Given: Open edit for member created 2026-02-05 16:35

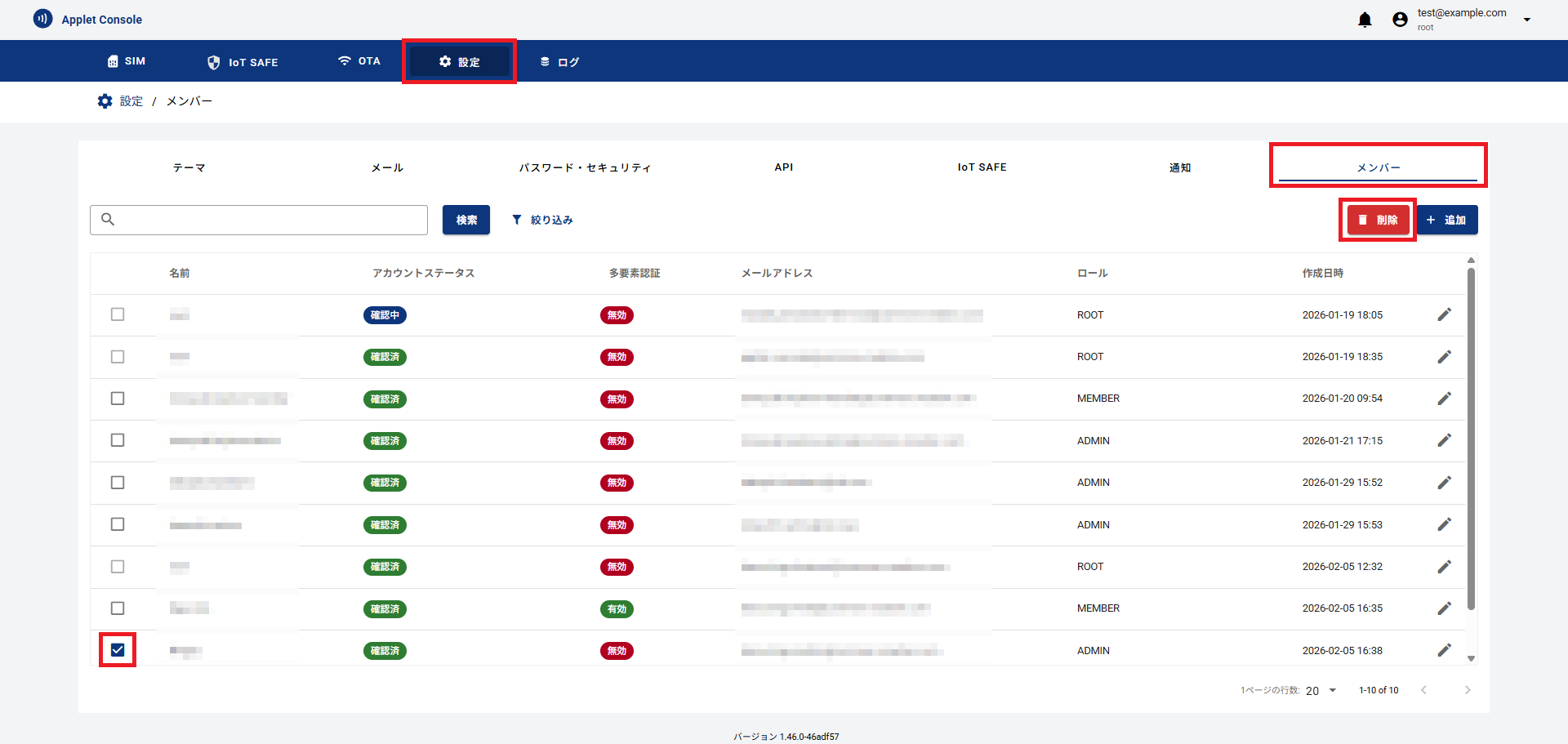Looking at the screenshot, I should click(1444, 608).
